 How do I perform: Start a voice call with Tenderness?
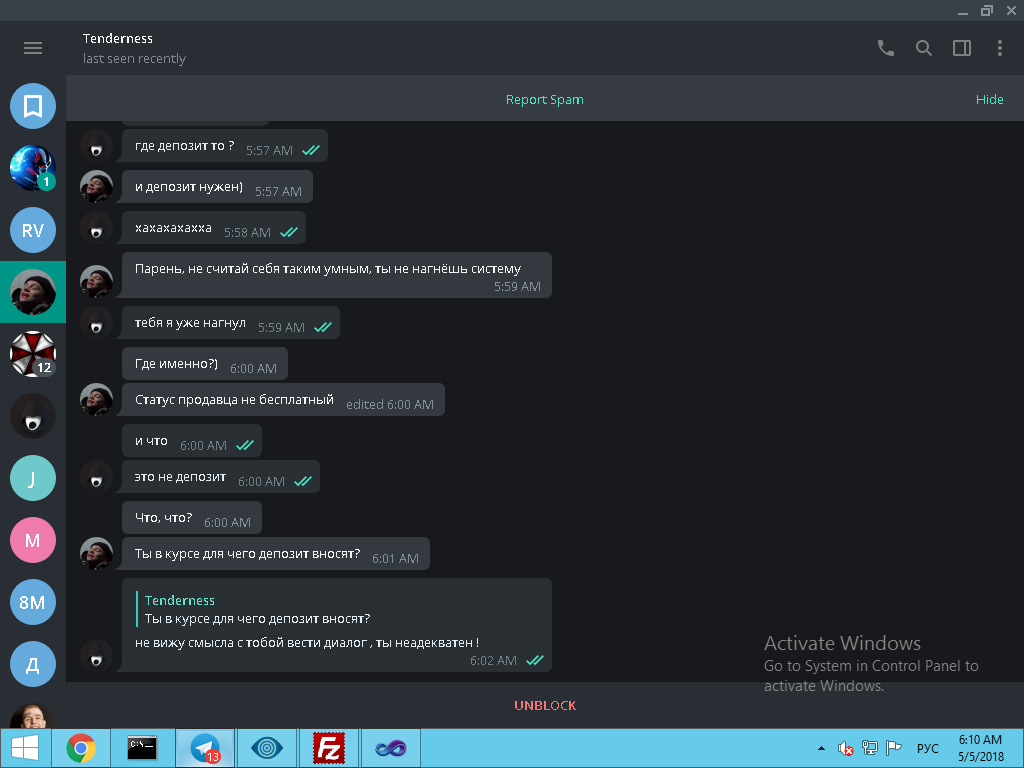885,48
